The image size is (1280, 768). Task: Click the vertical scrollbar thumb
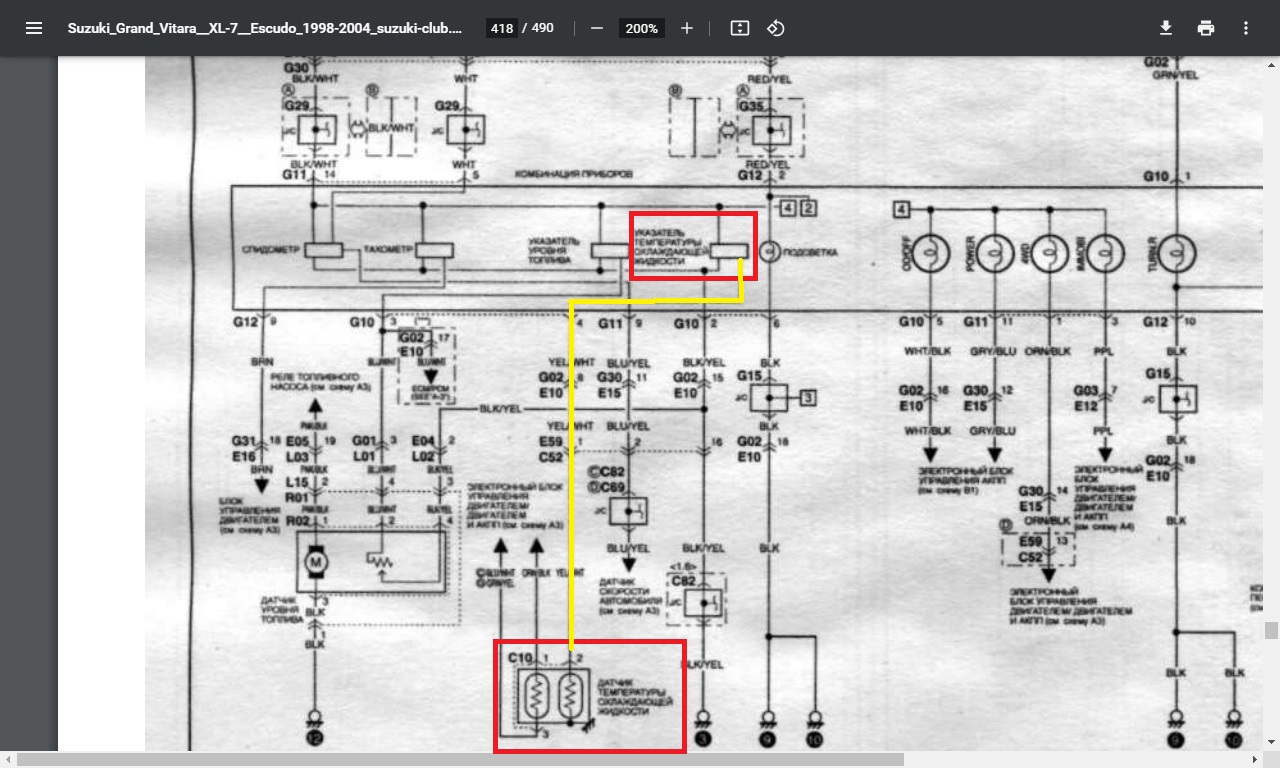coord(1272,630)
